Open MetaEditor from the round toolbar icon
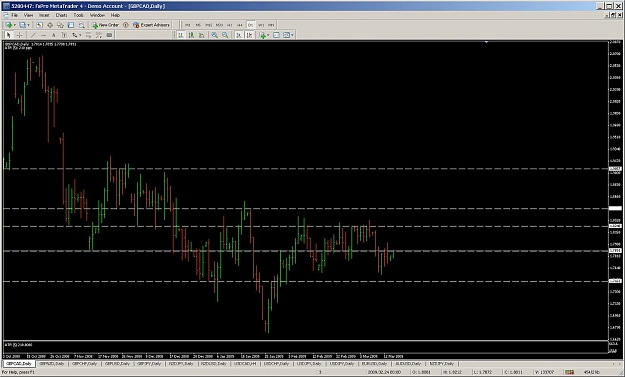Screen dimensions: 625x377 tap(126, 25)
